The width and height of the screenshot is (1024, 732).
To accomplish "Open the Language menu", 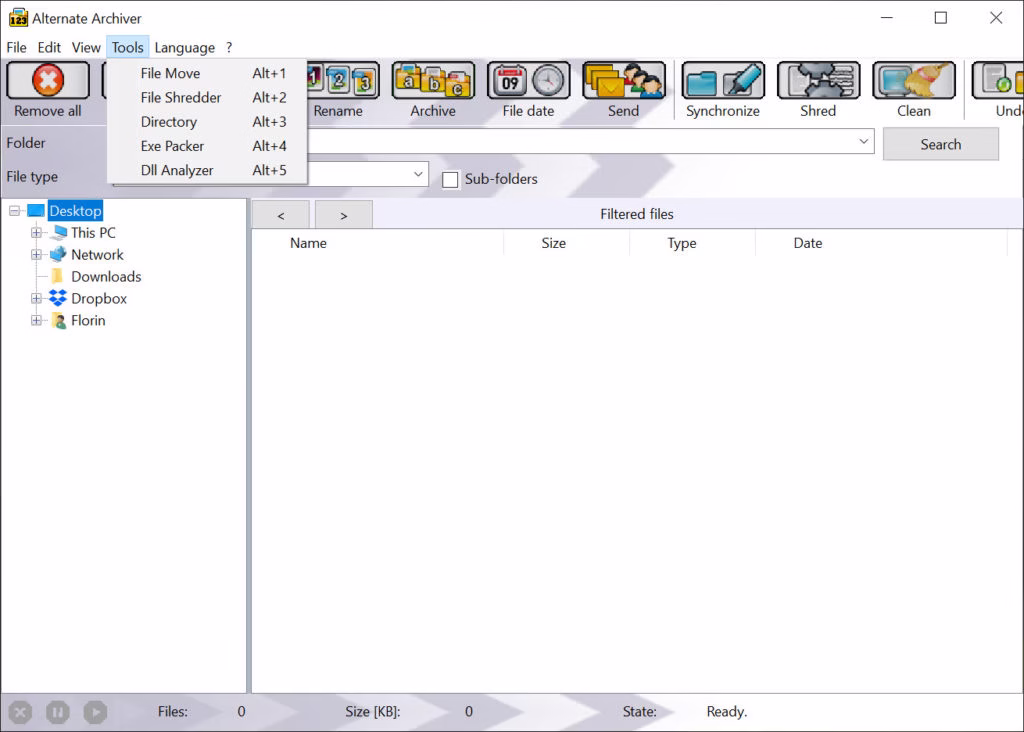I will (x=184, y=47).
